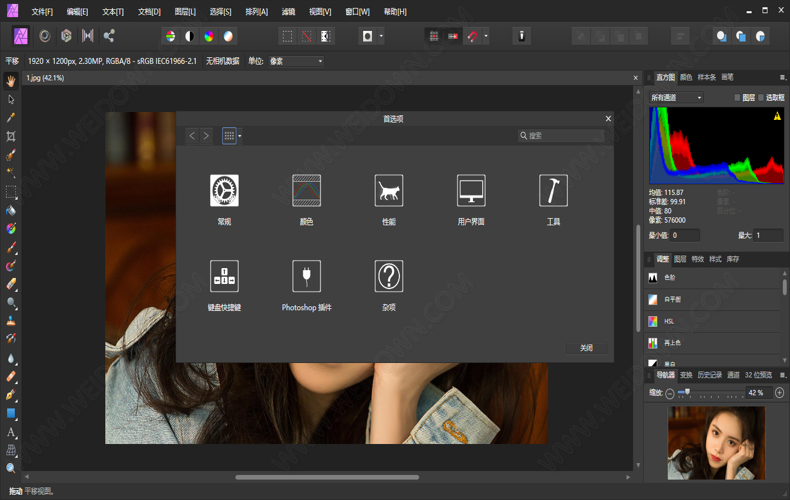The image size is (790, 500).
Task: Click the Auto Colour circle icon
Action: point(209,36)
